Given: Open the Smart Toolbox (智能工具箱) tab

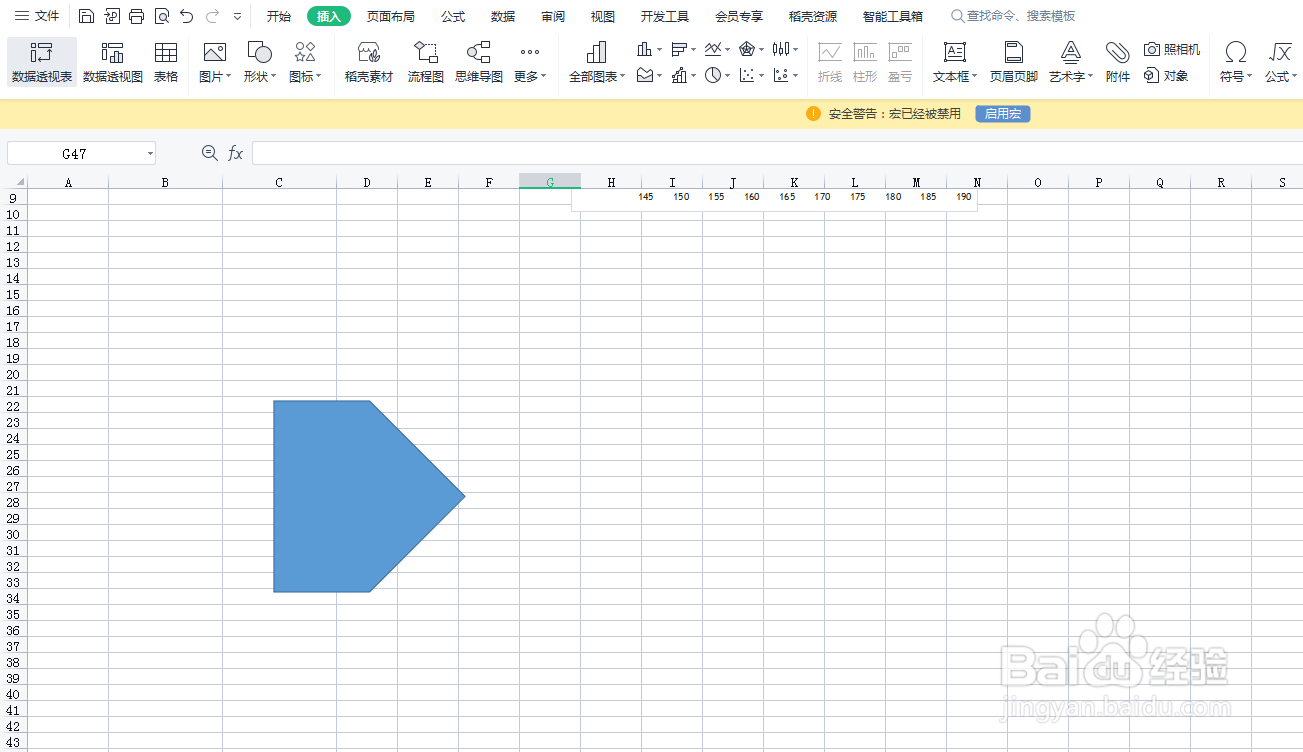Looking at the screenshot, I should pos(893,17).
